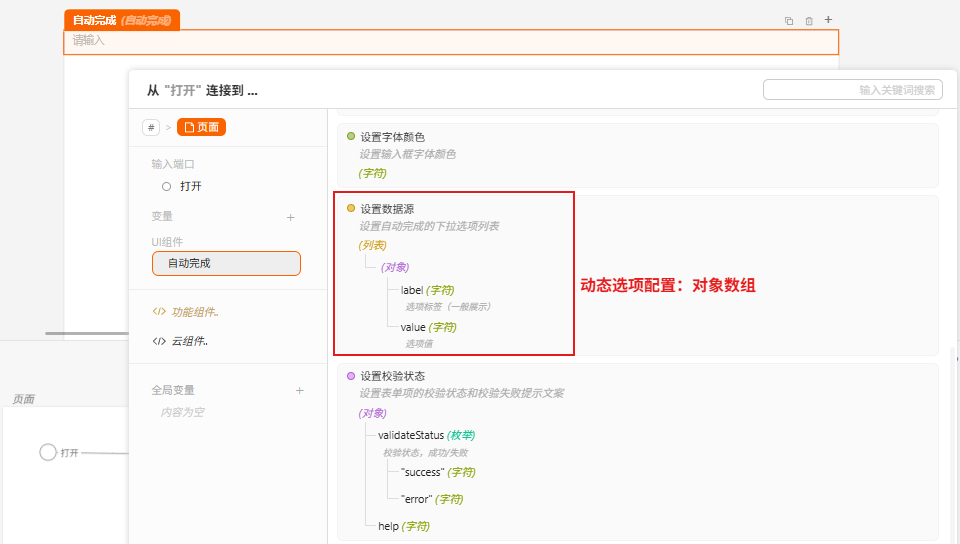Screen dimensions: 960x544
Task: Click the (对象) type under 设置校验状态
Action: 373,414
